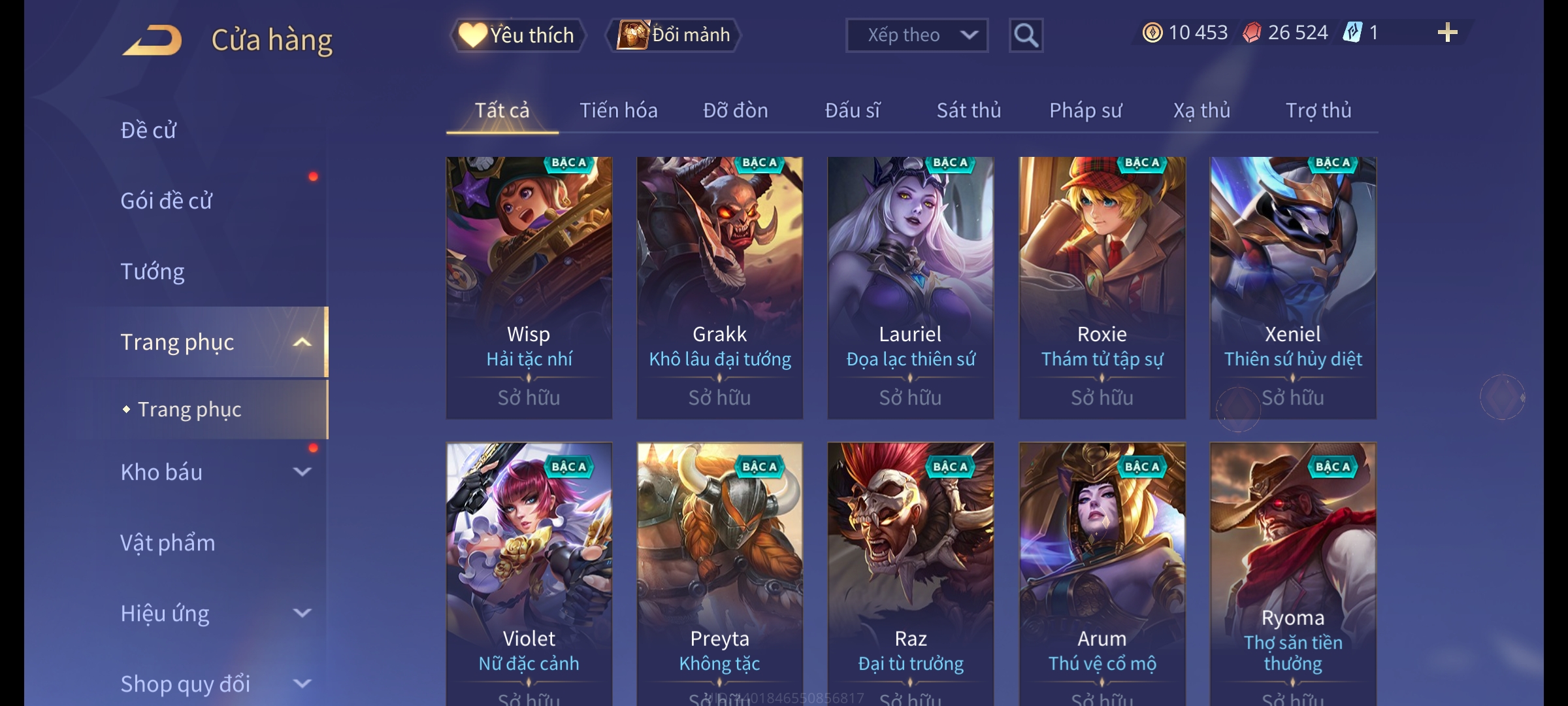Viewport: 1568px width, 706px height.
Task: Expand the Kho báu sidebar section
Action: [x=302, y=472]
